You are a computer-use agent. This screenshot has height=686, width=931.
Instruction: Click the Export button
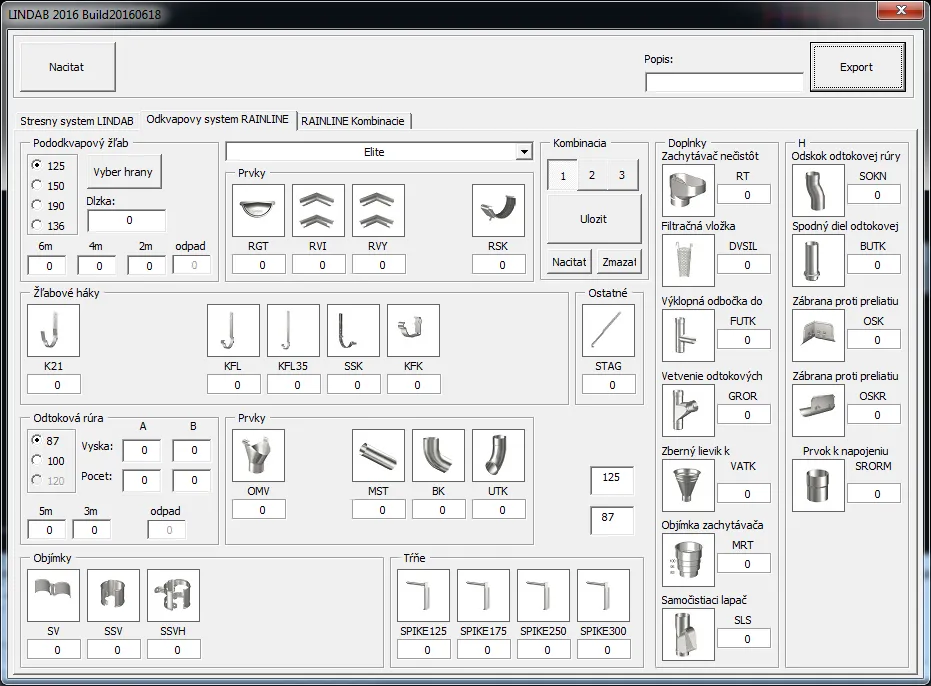pyautogui.click(x=857, y=67)
